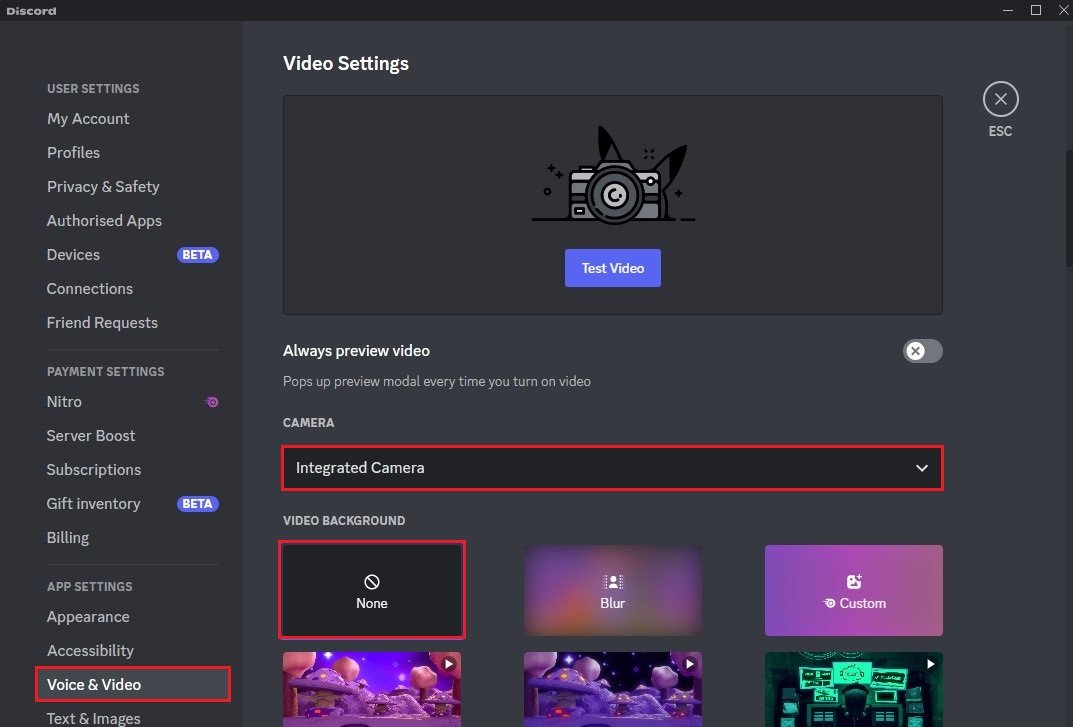The image size is (1073, 727).
Task: Select the None video background
Action: click(371, 590)
